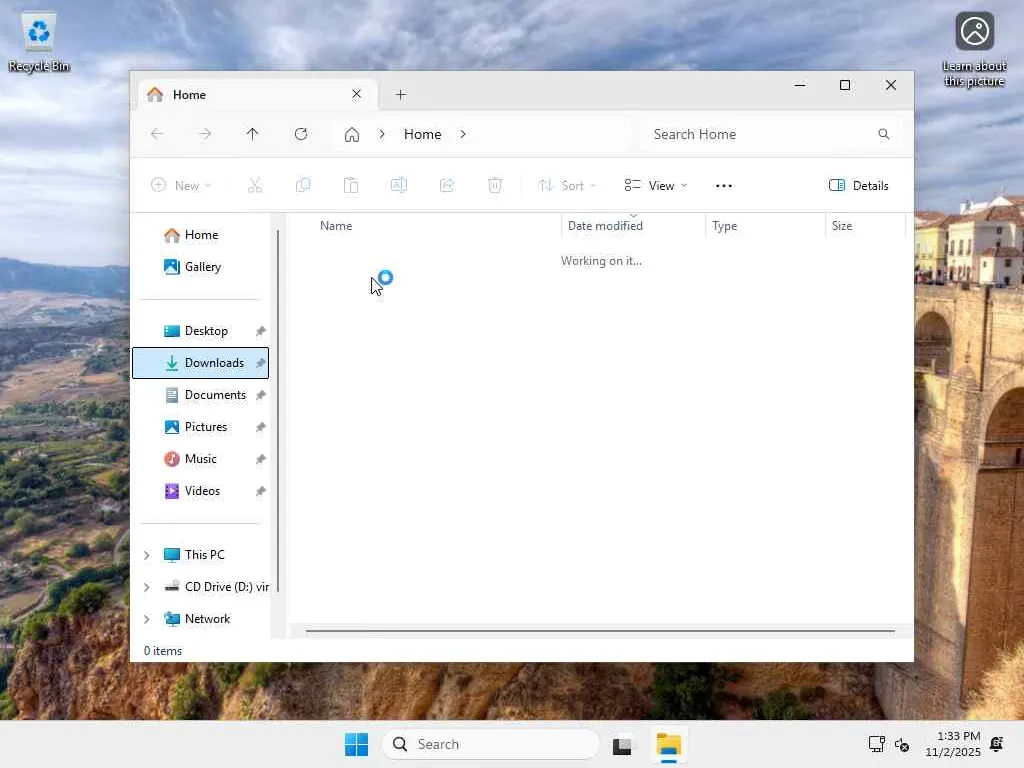The width and height of the screenshot is (1024, 768).
Task: Click the network status tray icon
Action: (876, 744)
